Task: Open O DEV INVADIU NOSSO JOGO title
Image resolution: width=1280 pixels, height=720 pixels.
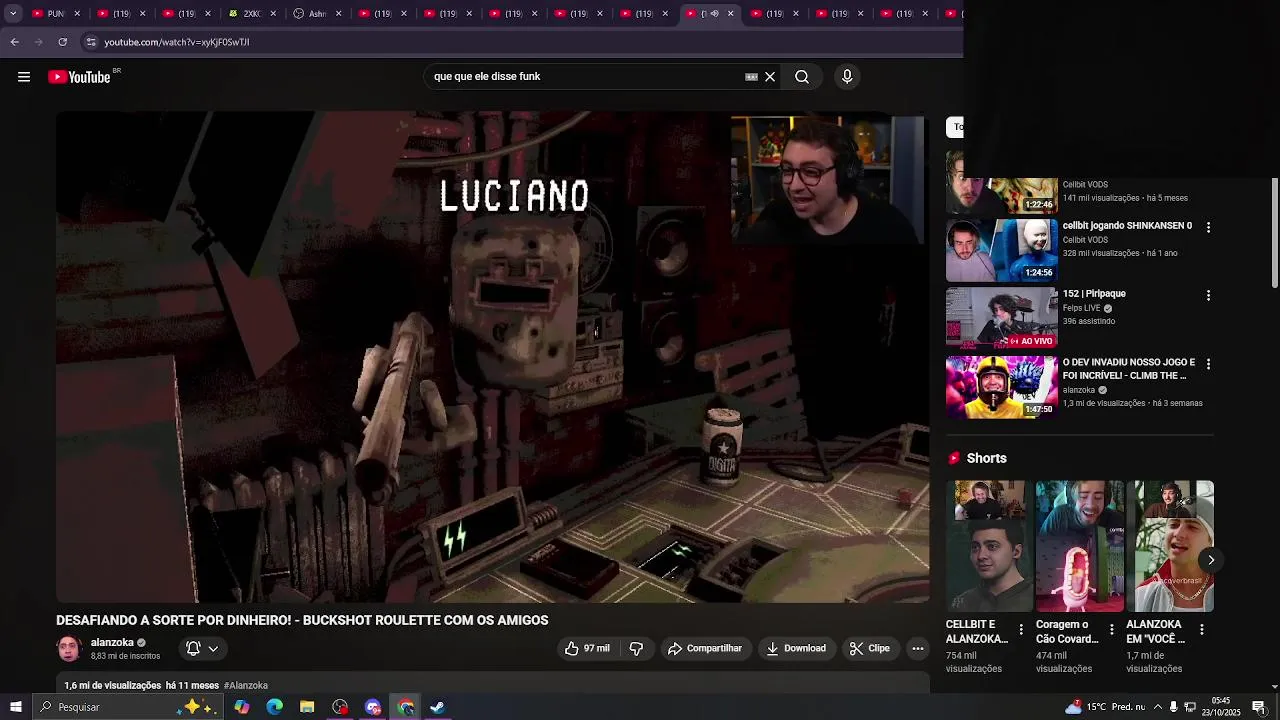Action: [1129, 369]
